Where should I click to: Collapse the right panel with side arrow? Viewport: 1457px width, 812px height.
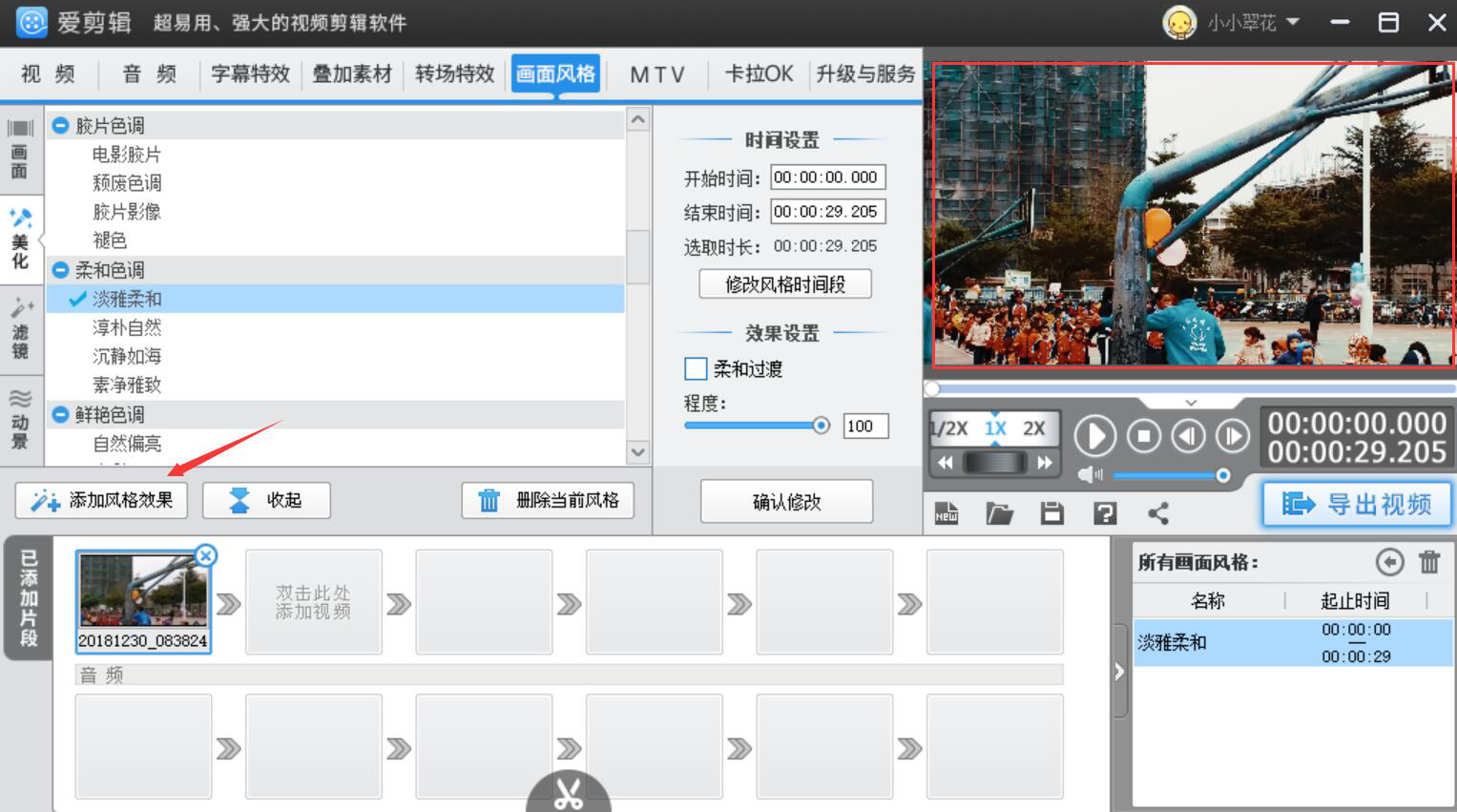coord(1120,672)
